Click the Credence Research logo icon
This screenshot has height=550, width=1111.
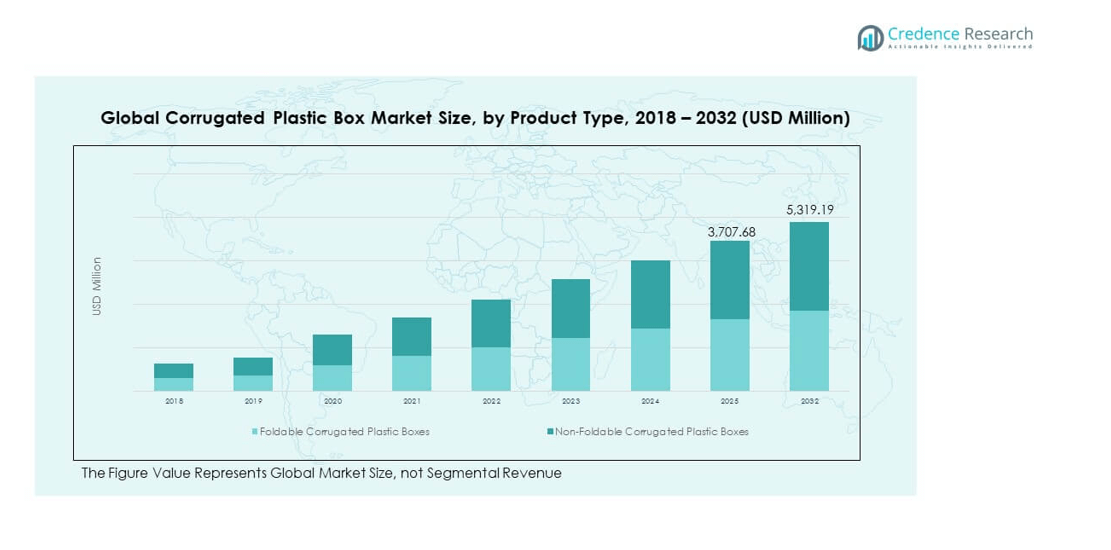click(x=870, y=38)
